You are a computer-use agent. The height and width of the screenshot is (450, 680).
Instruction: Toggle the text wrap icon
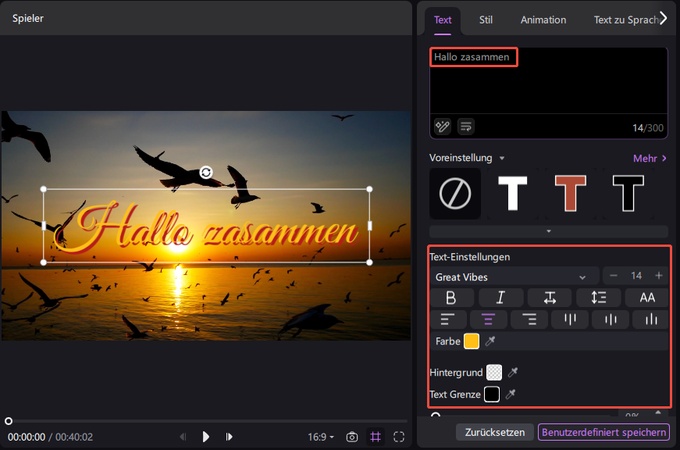click(x=466, y=127)
